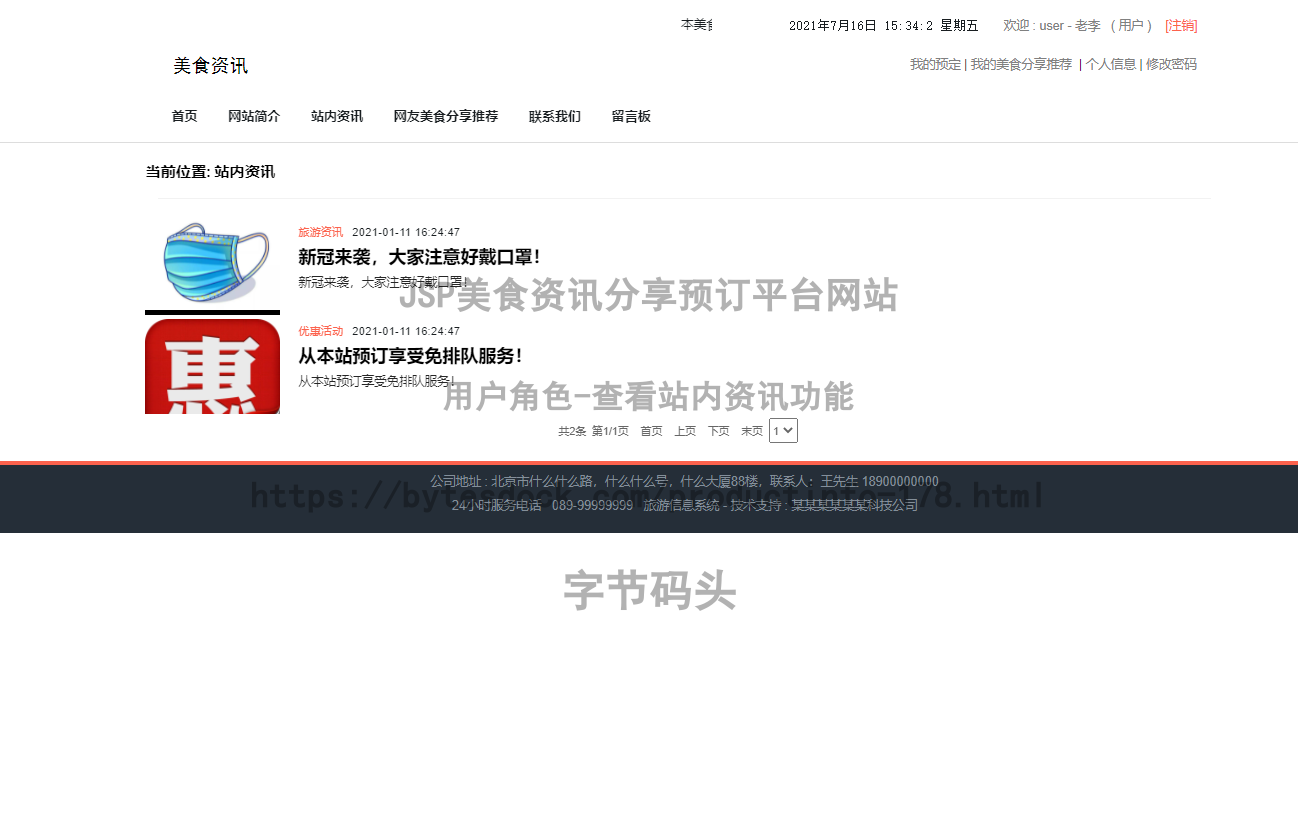
Task: Open 我的预定 page
Action: click(935, 64)
